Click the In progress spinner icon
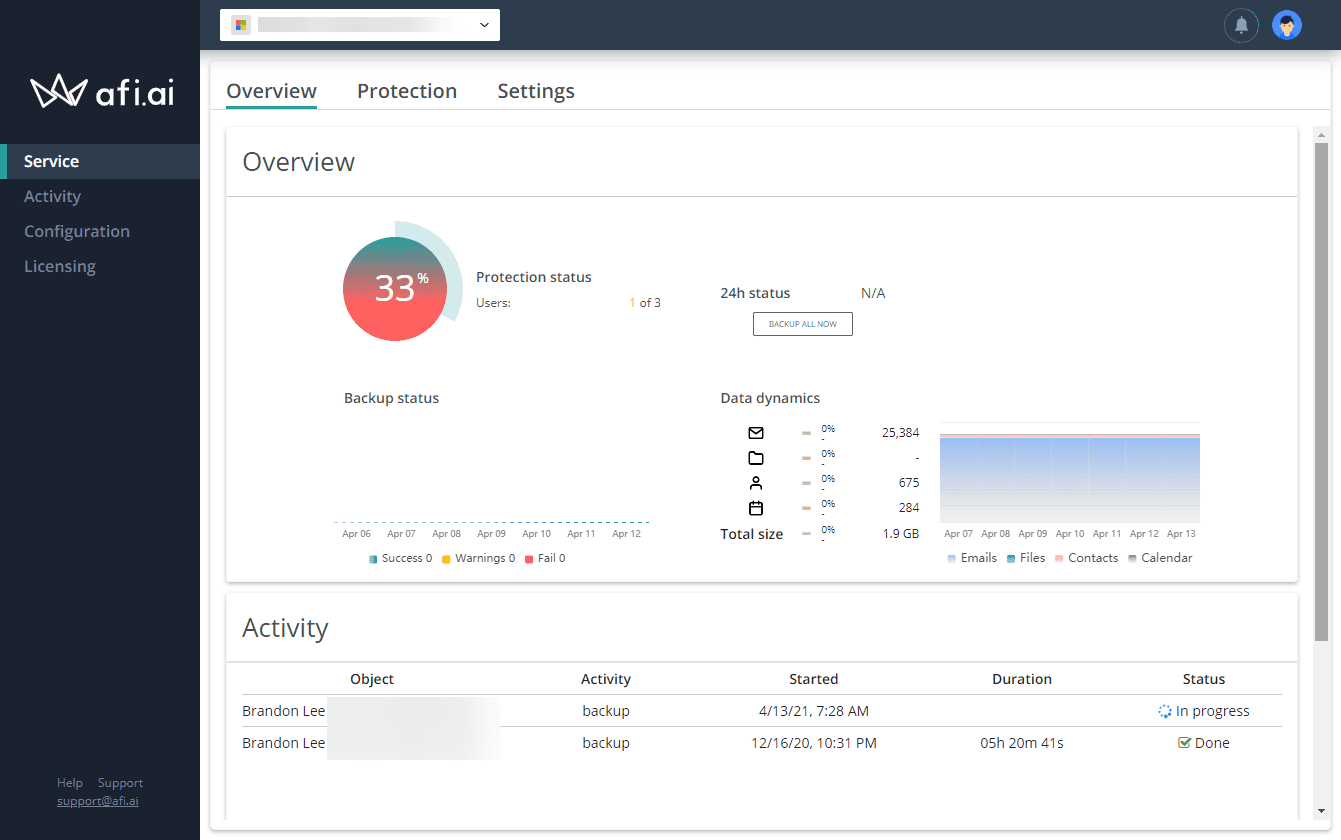 click(1163, 710)
